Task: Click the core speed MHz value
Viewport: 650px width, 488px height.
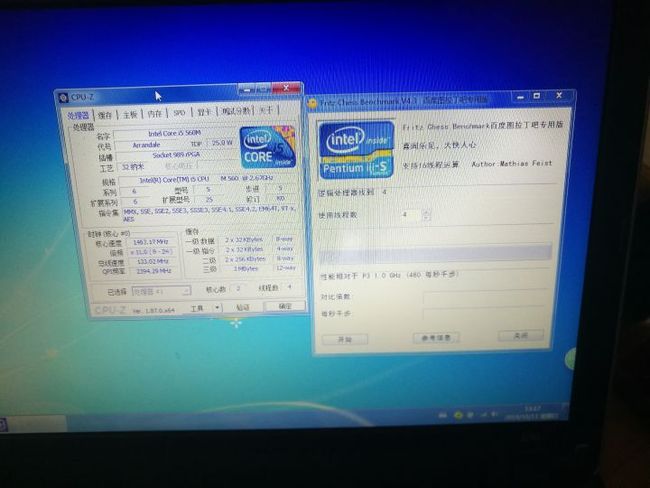Action: (x=151, y=242)
